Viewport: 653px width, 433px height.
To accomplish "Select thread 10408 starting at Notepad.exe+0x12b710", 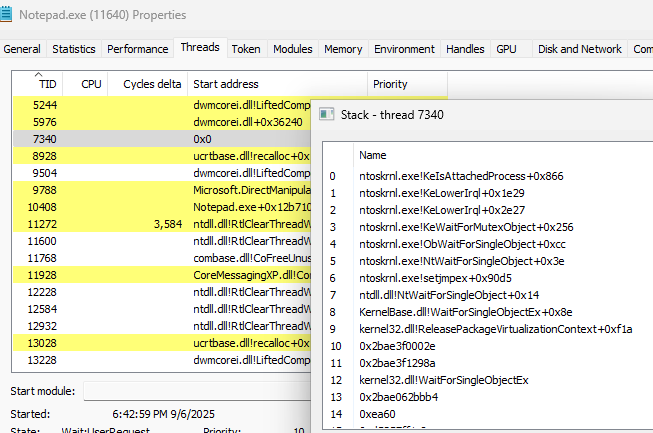I will tap(162, 207).
